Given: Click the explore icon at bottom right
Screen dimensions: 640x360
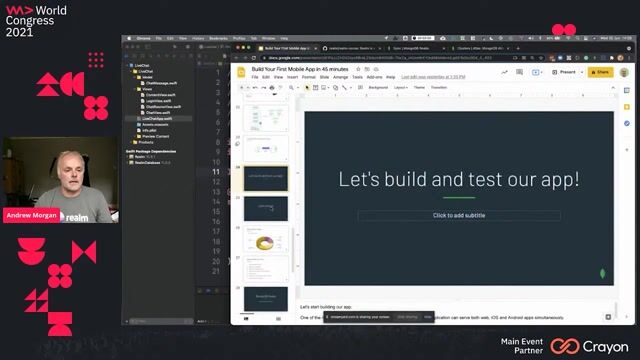Looking at the screenshot, I should 608,317.
